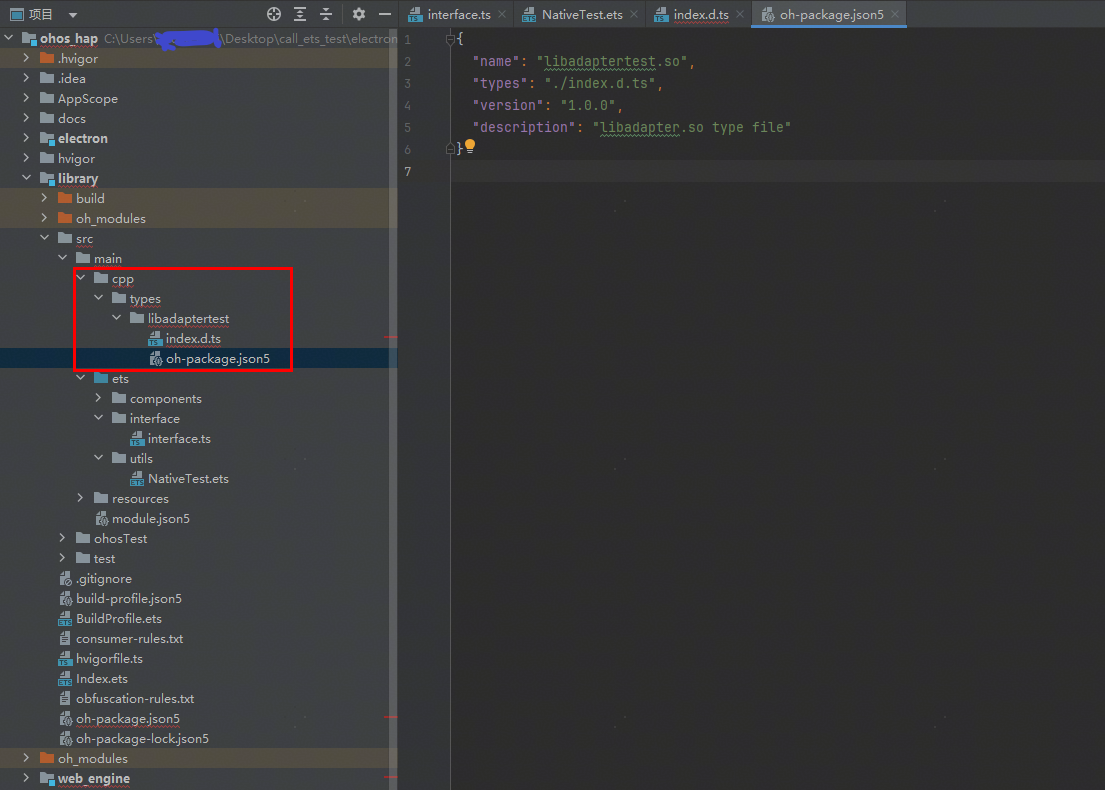Expand the AppScope folder
1105x790 pixels.
click(26, 98)
